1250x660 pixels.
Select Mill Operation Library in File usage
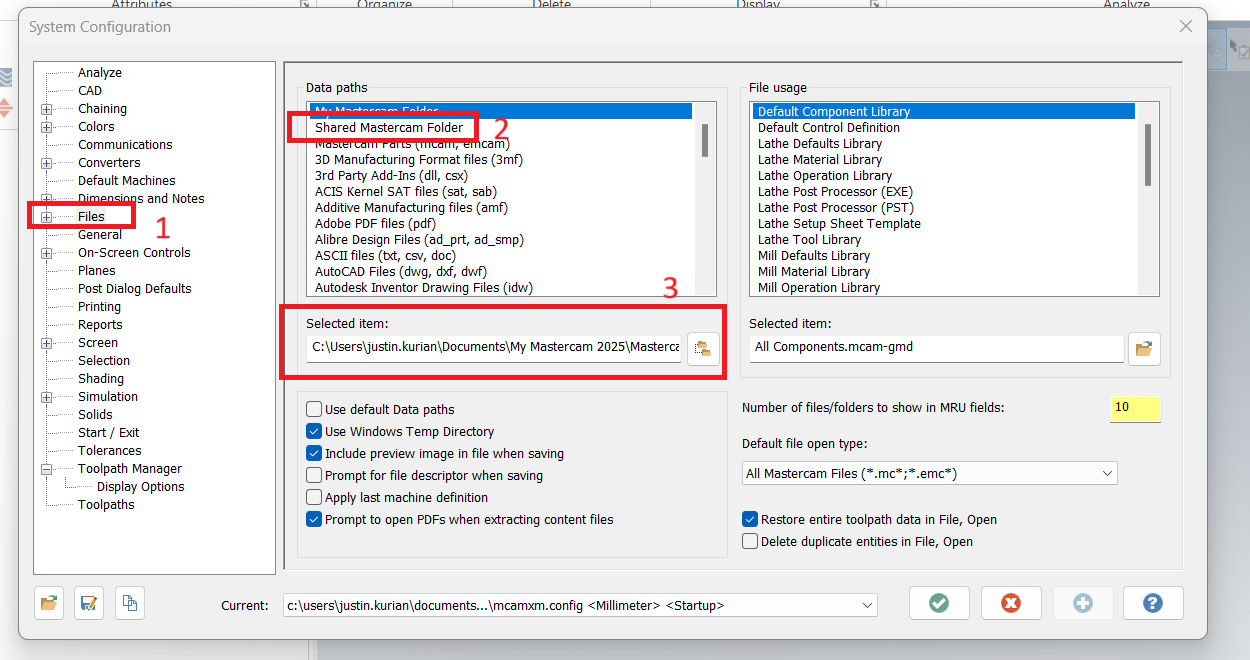point(819,287)
